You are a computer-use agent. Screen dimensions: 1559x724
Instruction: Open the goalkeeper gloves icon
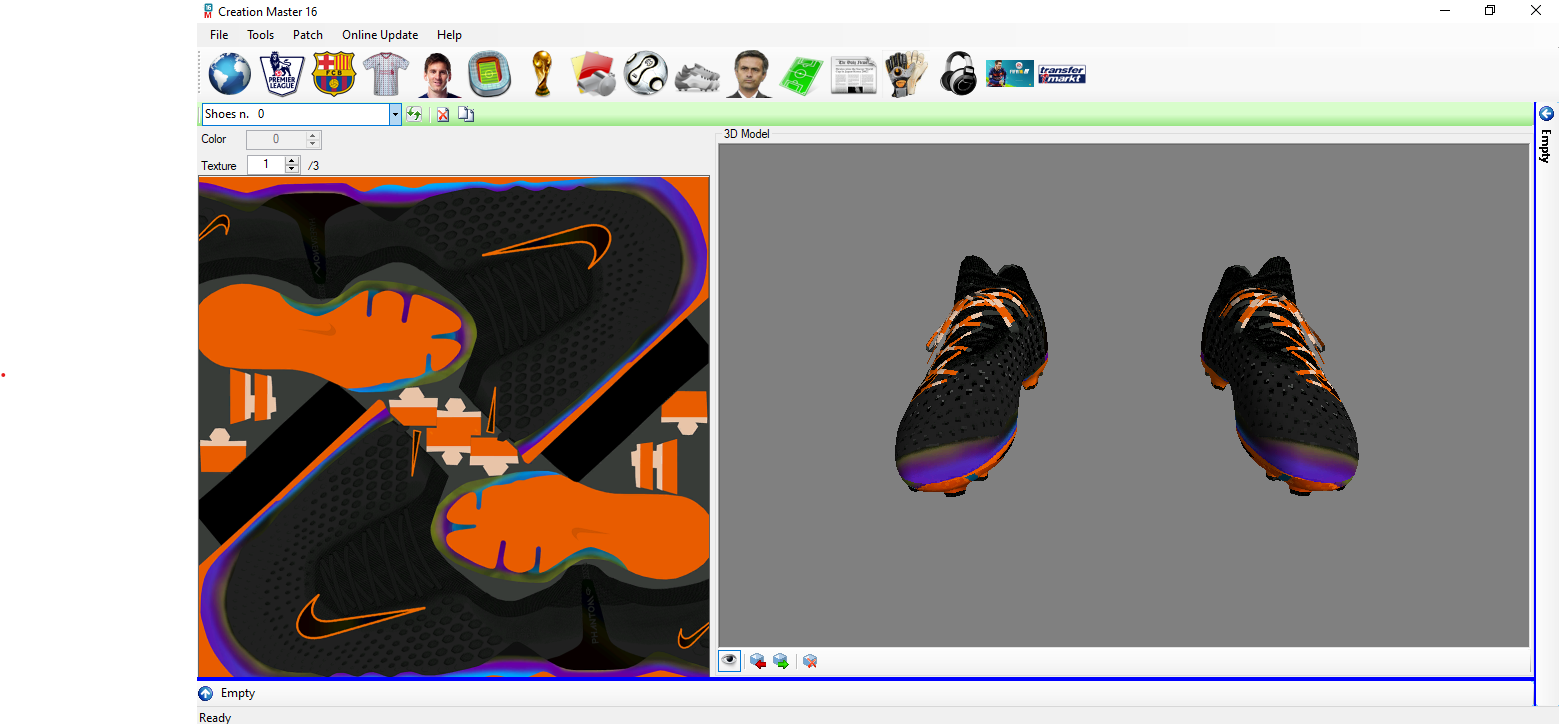[906, 74]
